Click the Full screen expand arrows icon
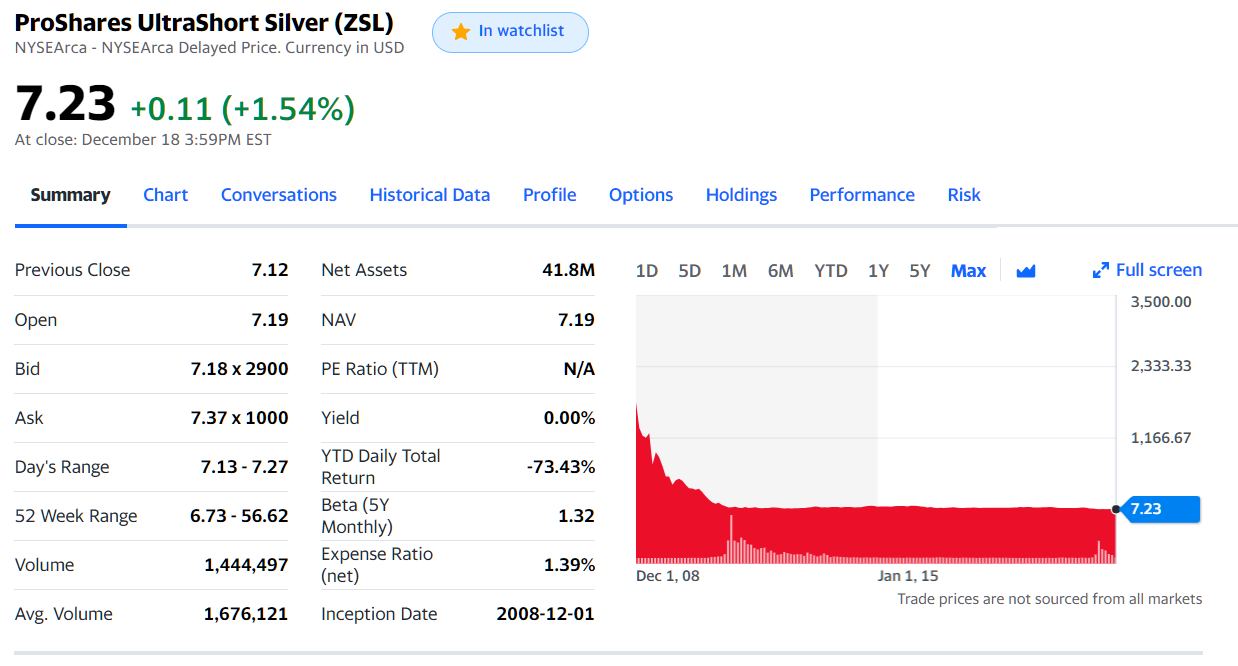Viewport: 1238px width, 666px height. [1101, 271]
